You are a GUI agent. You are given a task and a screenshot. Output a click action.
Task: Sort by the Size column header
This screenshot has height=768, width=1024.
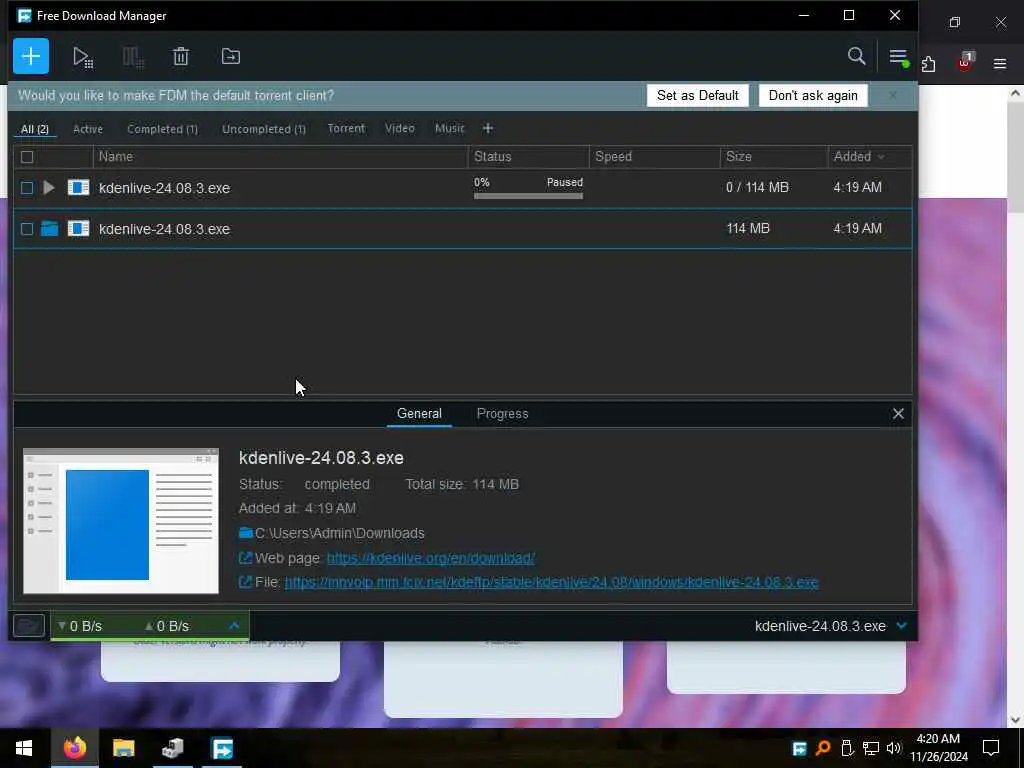774,157
